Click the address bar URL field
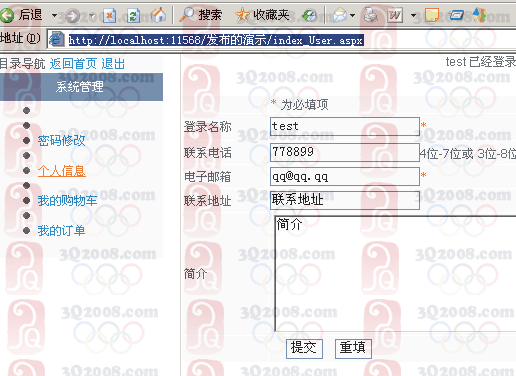The width and height of the screenshot is (516, 376). click(x=282, y=40)
